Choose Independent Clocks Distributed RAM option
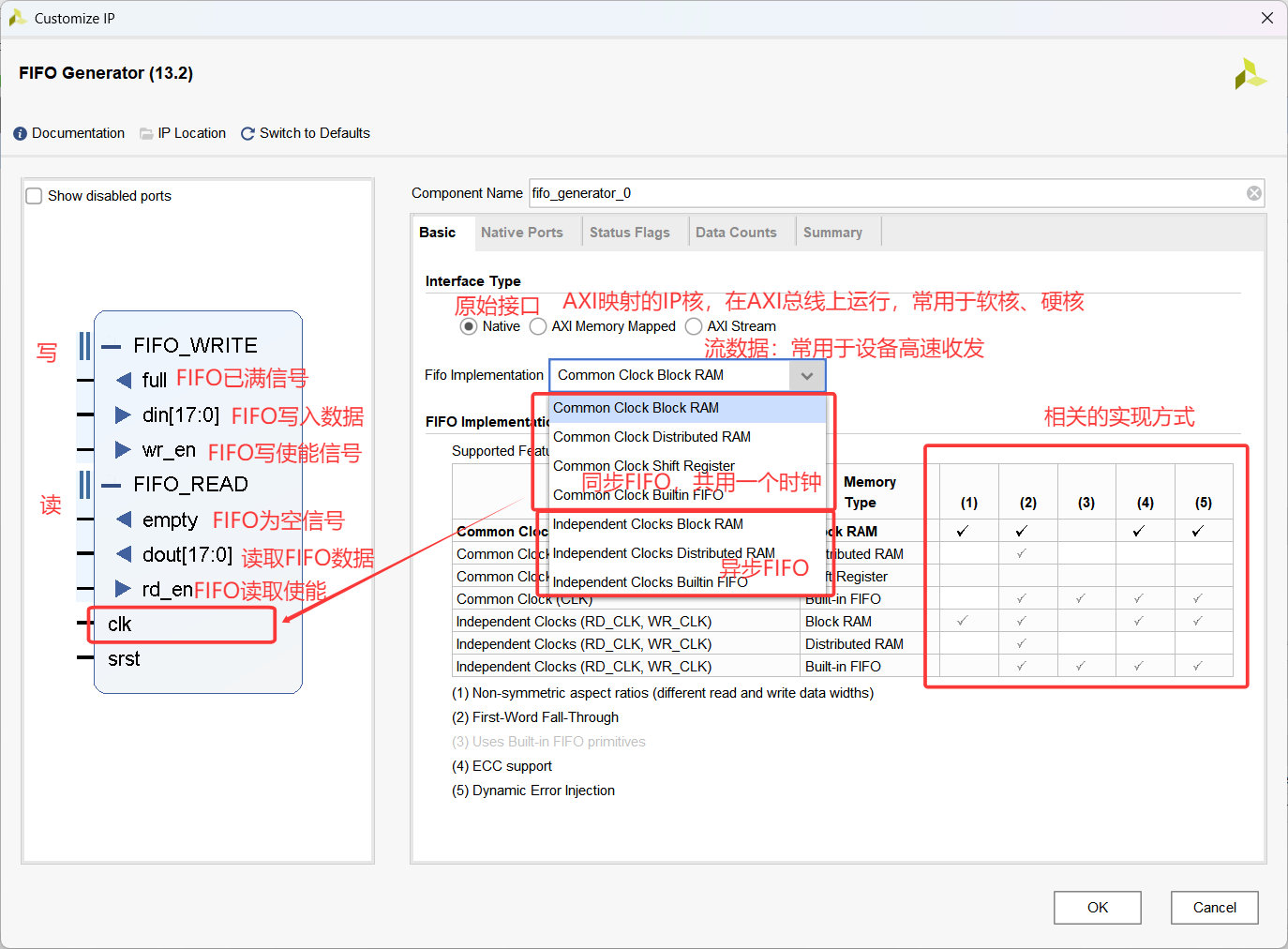The width and height of the screenshot is (1288, 949). coord(687,553)
